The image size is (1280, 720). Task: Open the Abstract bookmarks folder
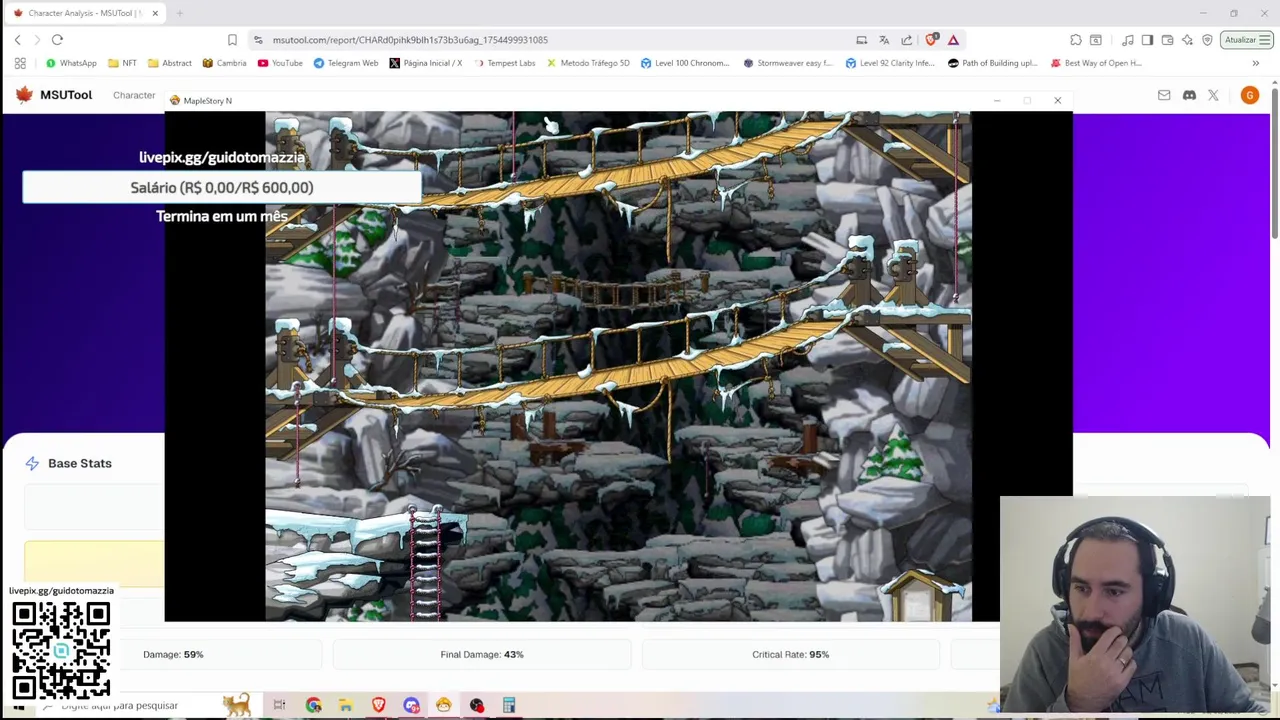(169, 63)
